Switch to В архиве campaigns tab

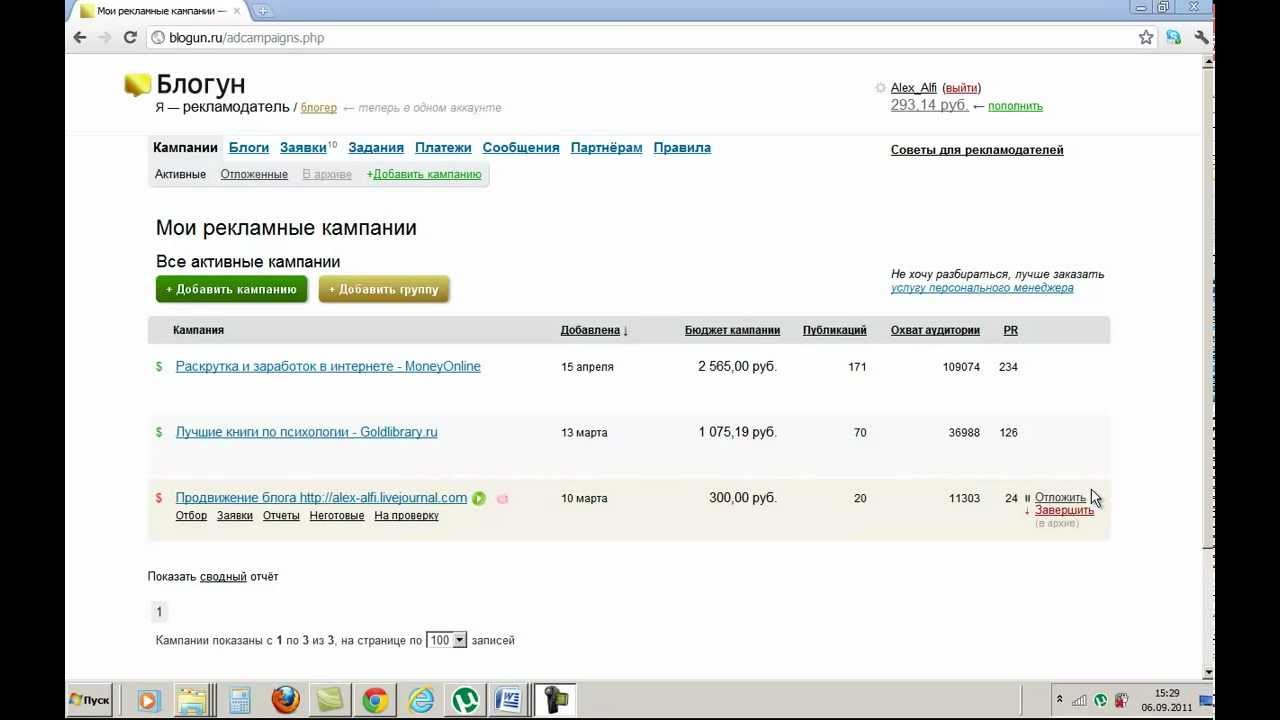click(x=327, y=174)
